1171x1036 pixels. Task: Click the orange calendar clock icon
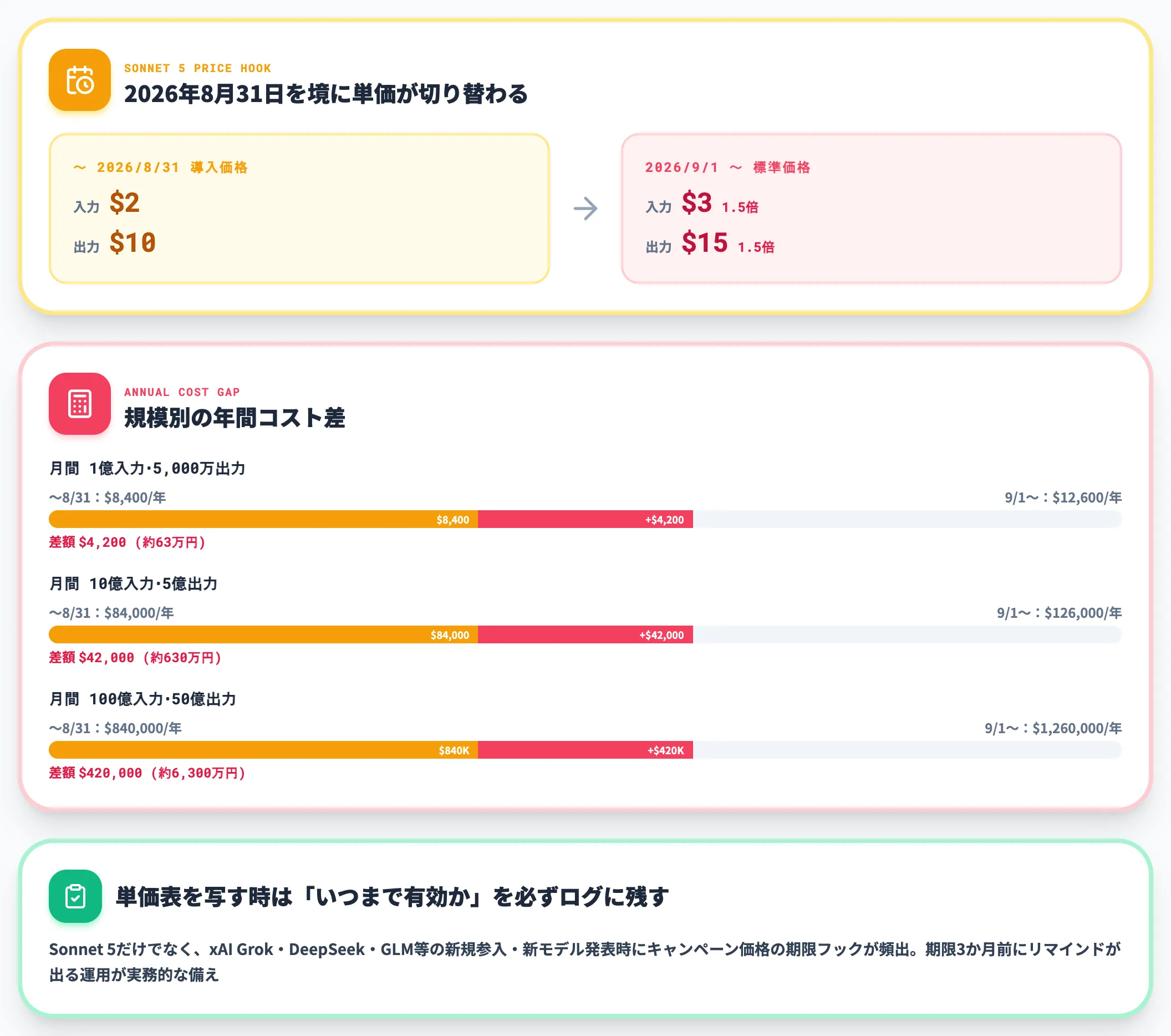(x=80, y=80)
